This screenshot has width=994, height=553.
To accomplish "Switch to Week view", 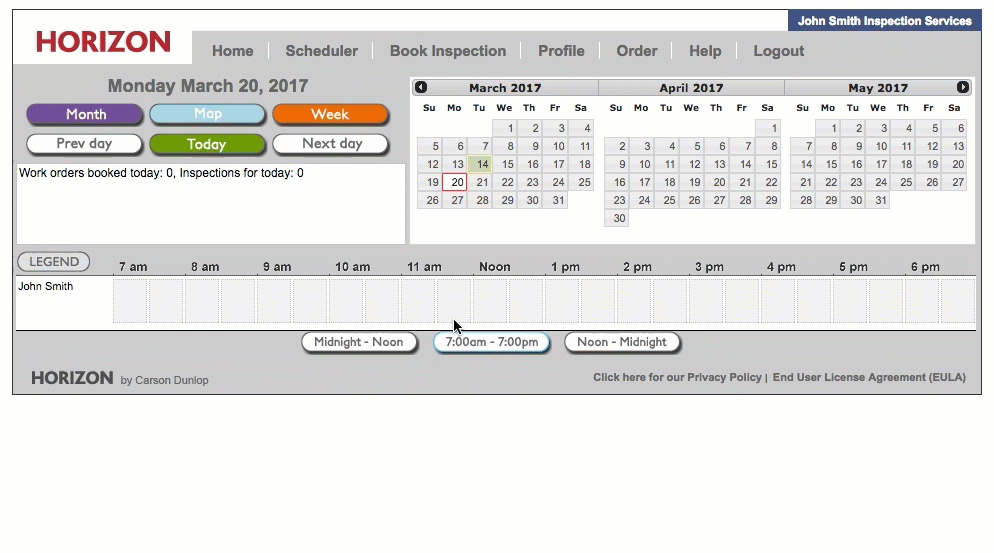I will coord(329,114).
